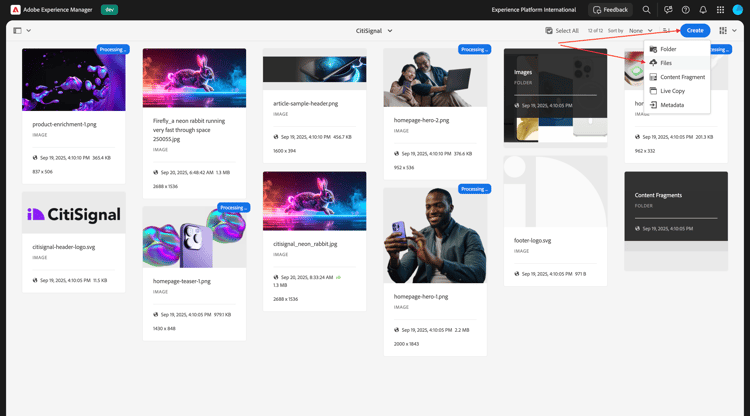Click globe icon on homepage-hero-1.png card
Viewport: 750px width, 416px height.
397,330
